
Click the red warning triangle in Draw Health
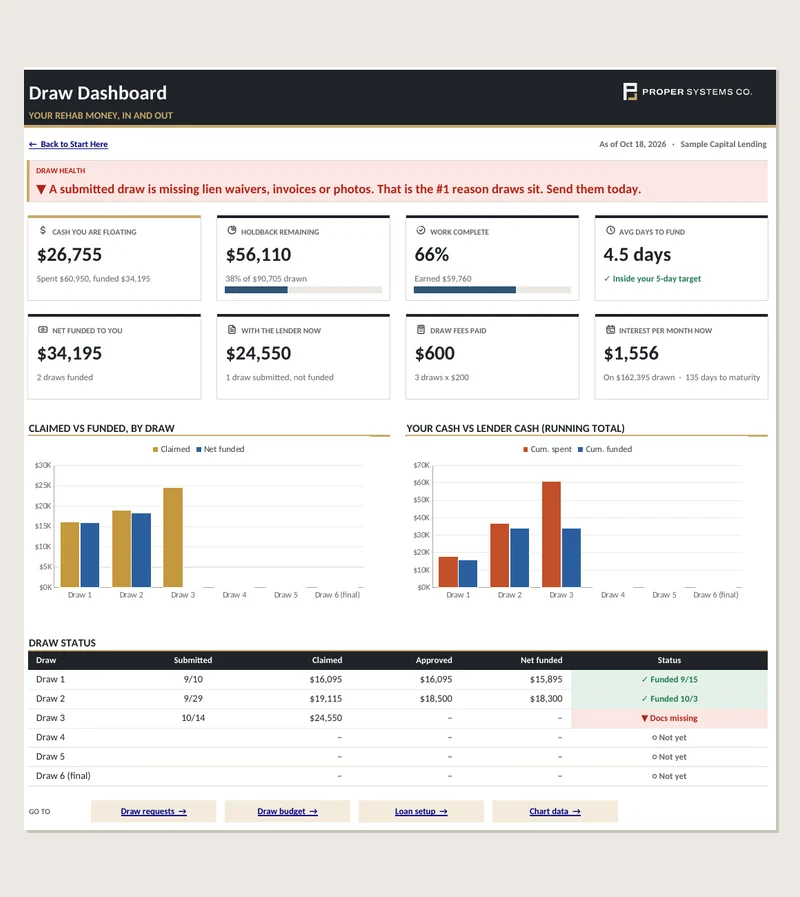tap(41, 189)
